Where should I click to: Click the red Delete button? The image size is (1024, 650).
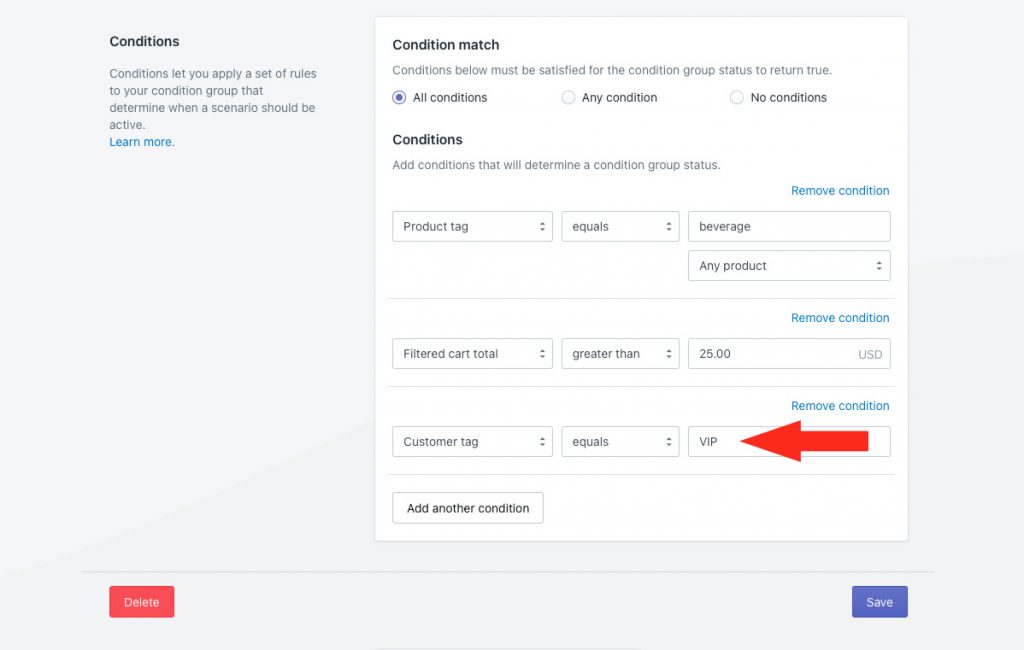pyautogui.click(x=142, y=602)
